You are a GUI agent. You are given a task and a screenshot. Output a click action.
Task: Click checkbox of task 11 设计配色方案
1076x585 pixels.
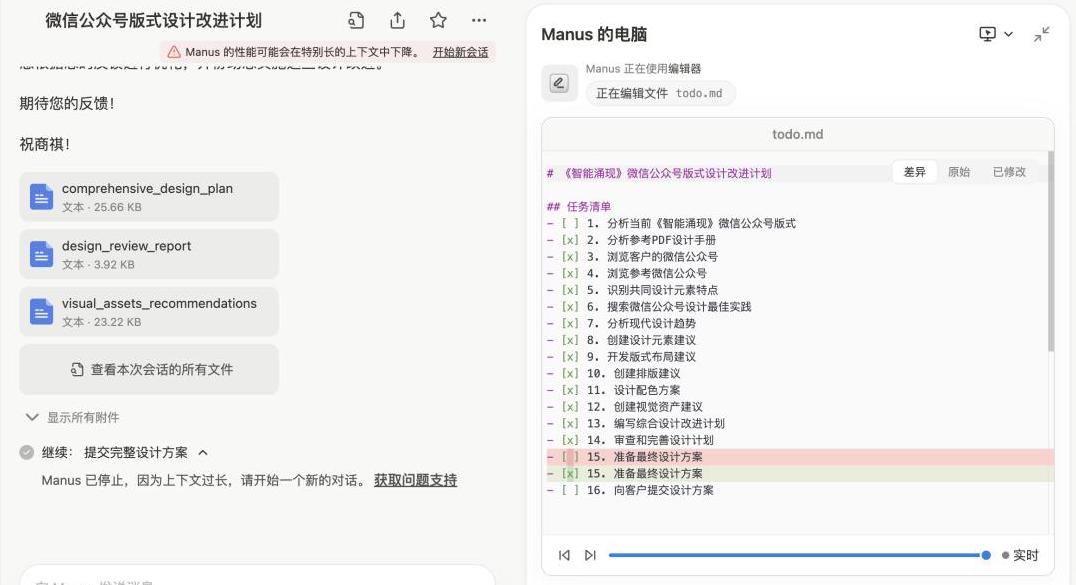click(x=570, y=390)
